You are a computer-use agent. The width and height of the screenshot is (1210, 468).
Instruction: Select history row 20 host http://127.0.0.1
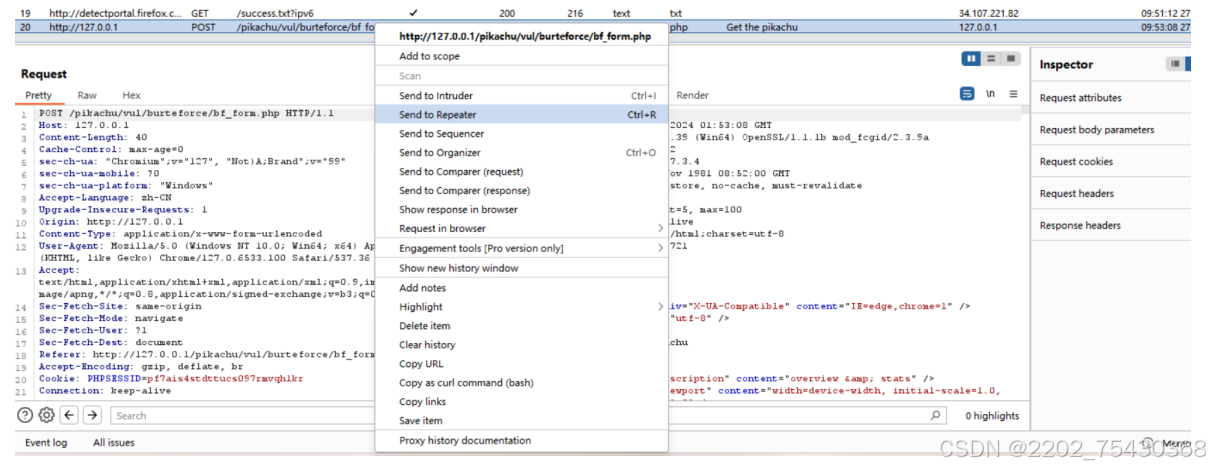[83, 27]
